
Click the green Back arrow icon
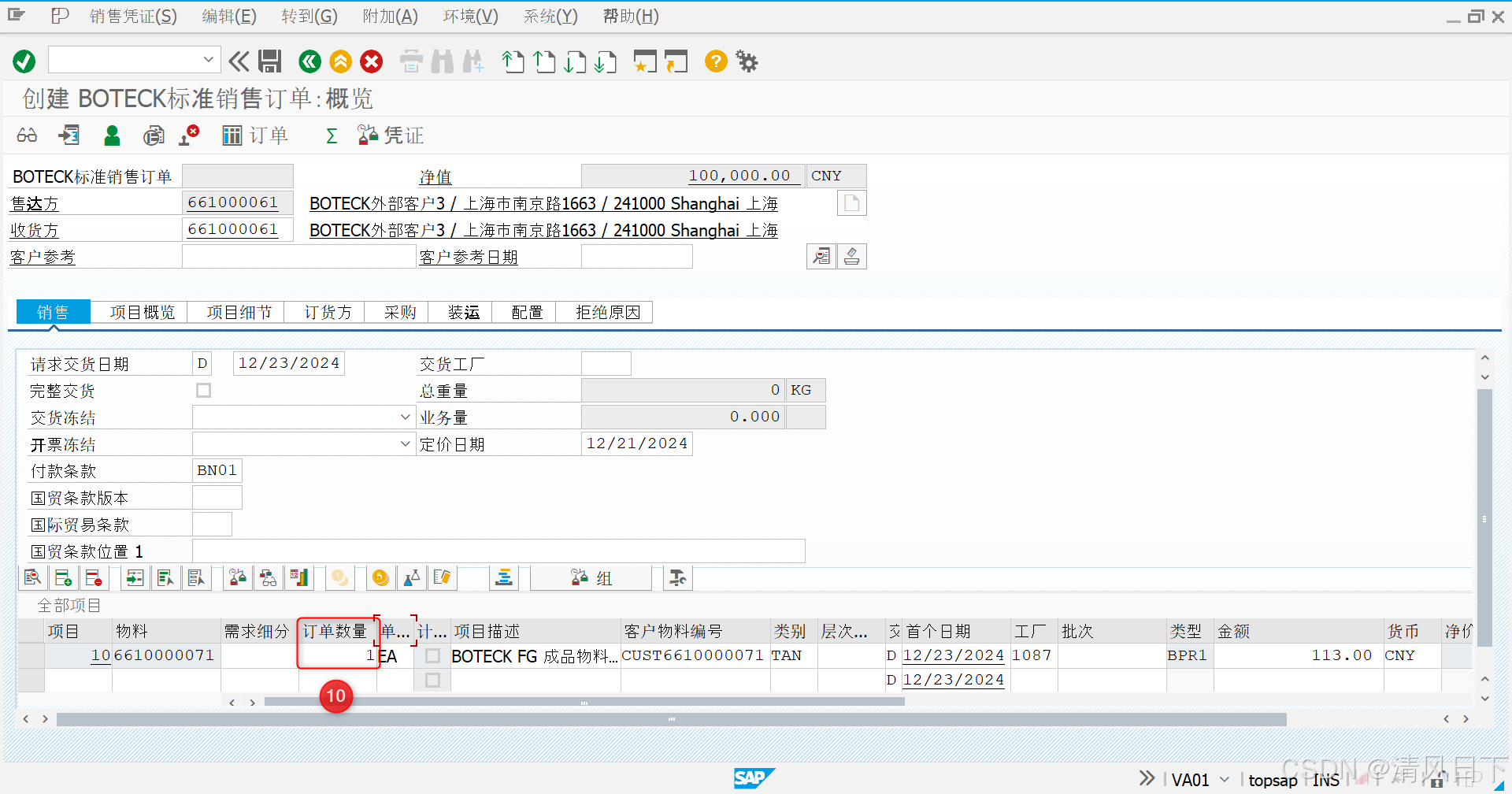click(x=309, y=61)
